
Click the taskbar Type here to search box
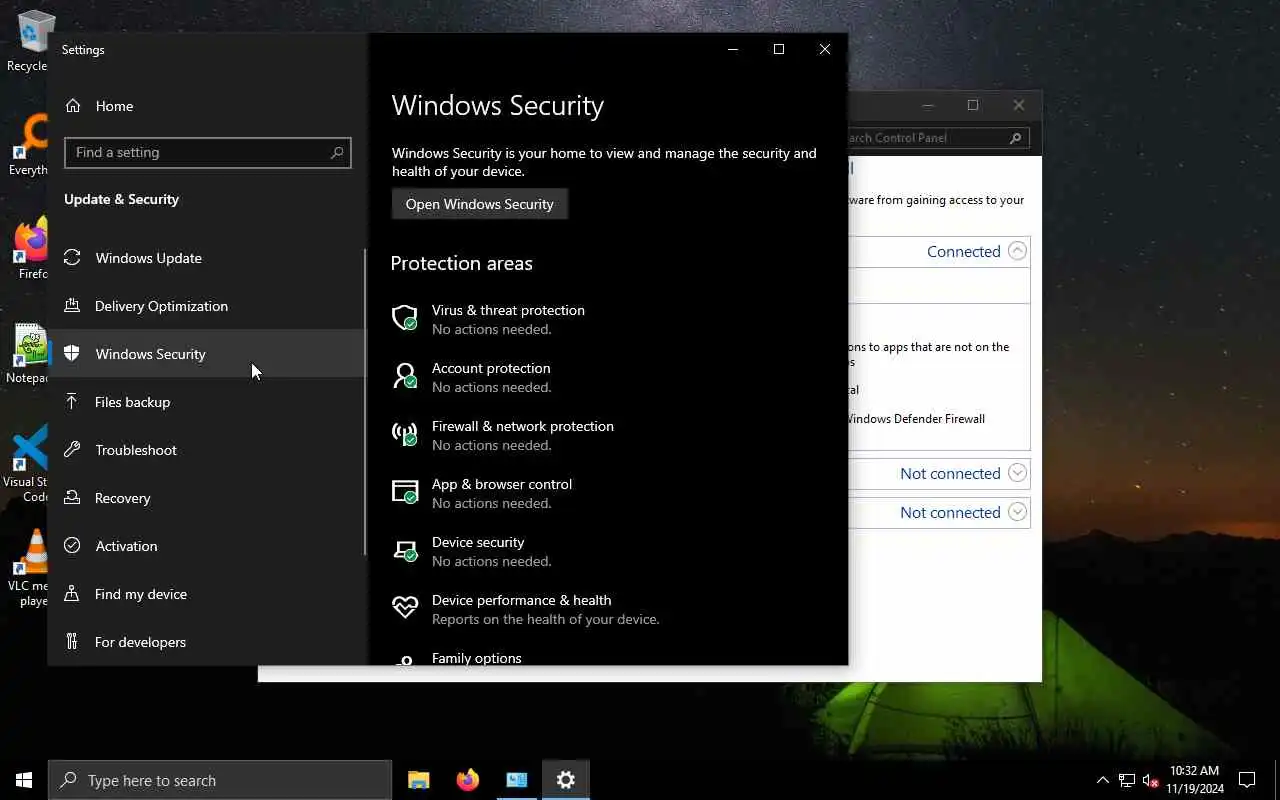coord(220,780)
